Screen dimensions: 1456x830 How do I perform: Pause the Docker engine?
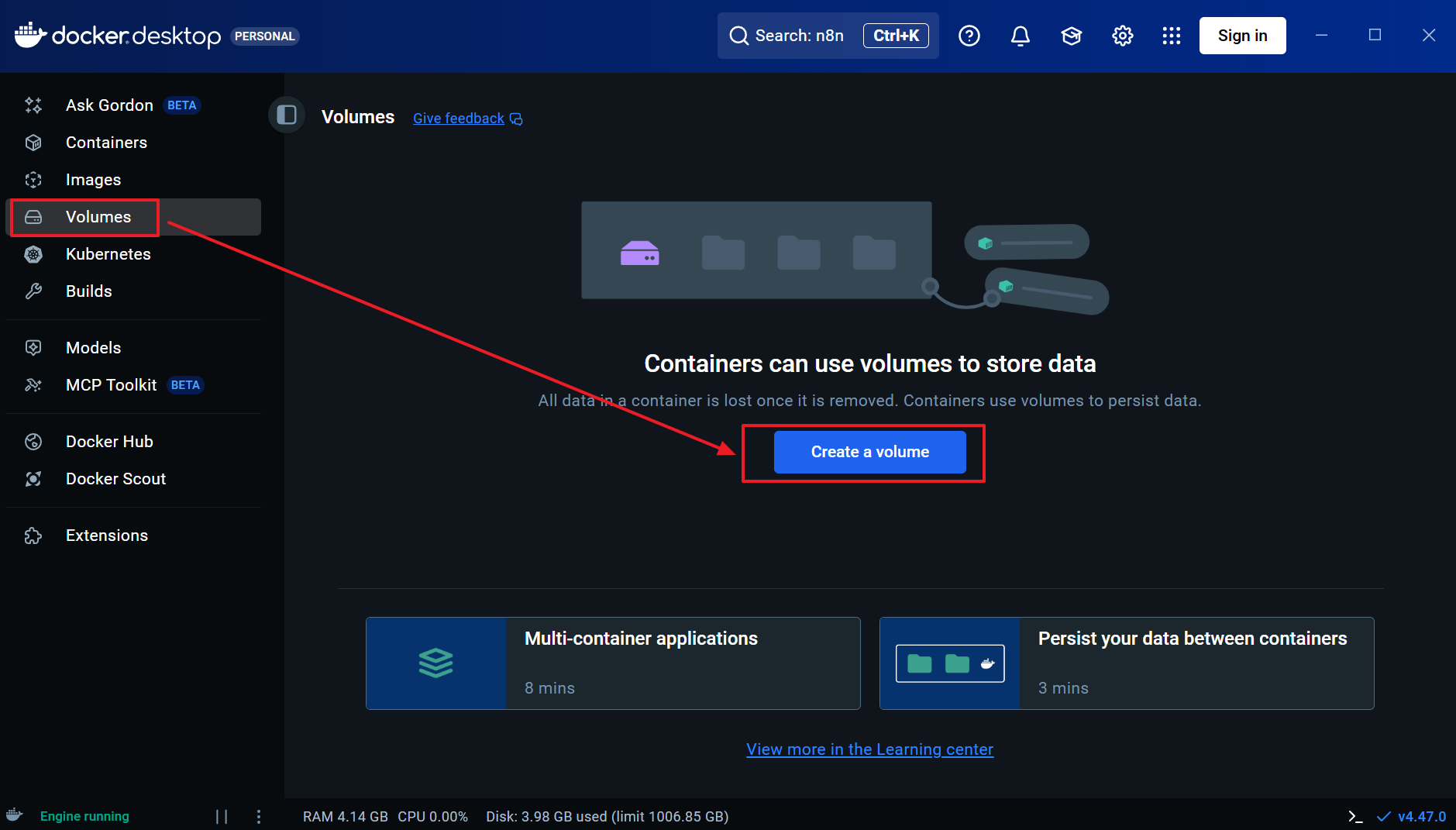tap(222, 816)
